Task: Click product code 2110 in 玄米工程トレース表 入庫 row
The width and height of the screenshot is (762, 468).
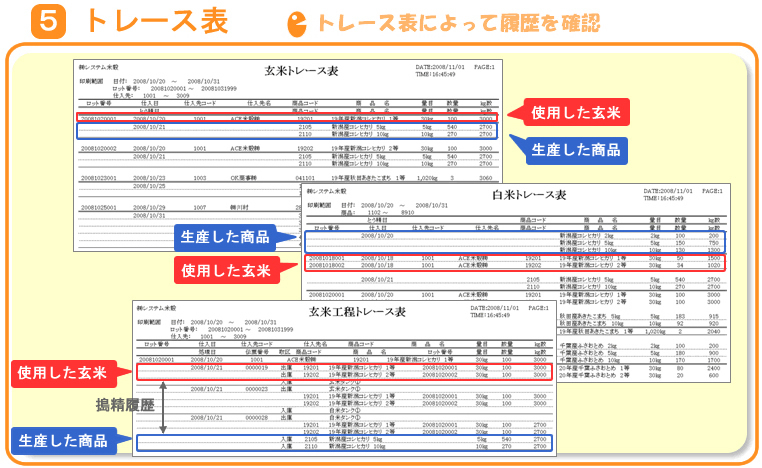Action: click(311, 447)
